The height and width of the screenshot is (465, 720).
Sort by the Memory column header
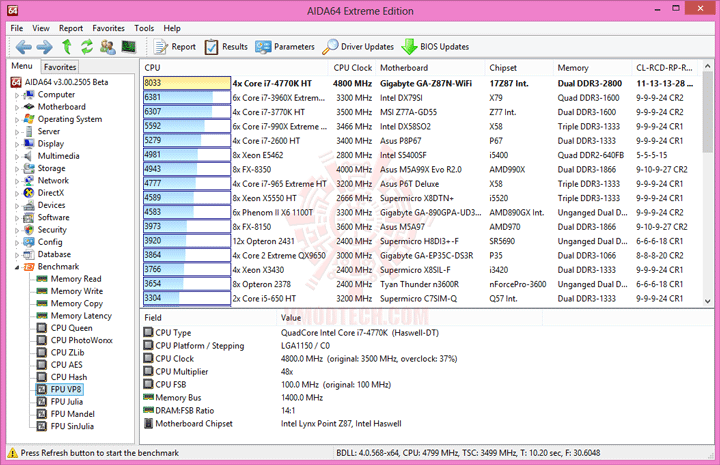592,68
